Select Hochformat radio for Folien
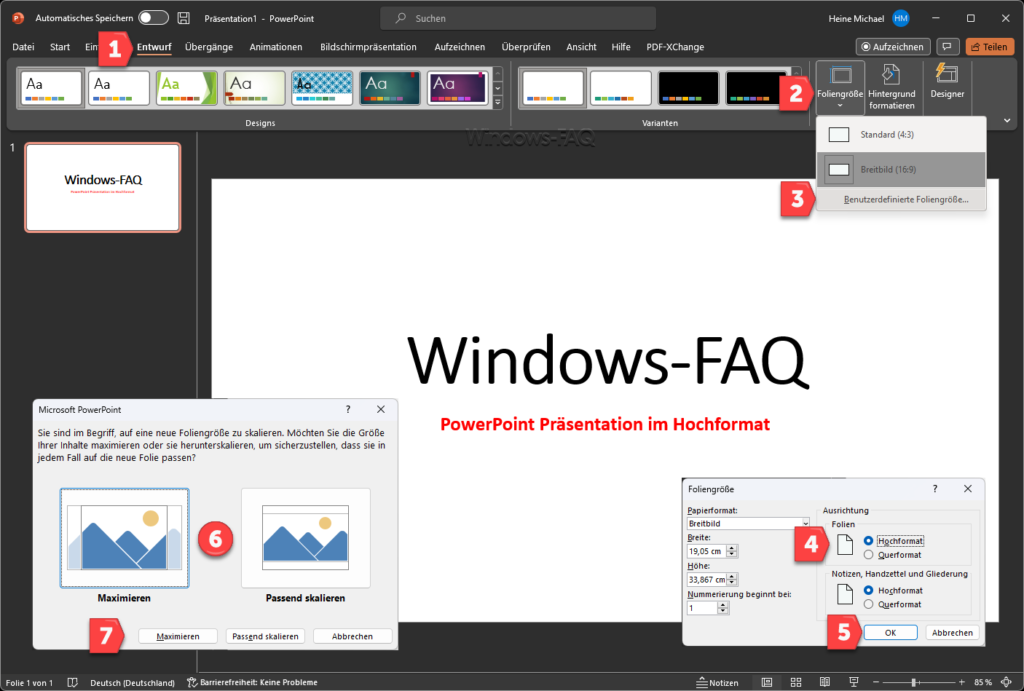This screenshot has height=691, width=1024. pyautogui.click(x=868, y=541)
